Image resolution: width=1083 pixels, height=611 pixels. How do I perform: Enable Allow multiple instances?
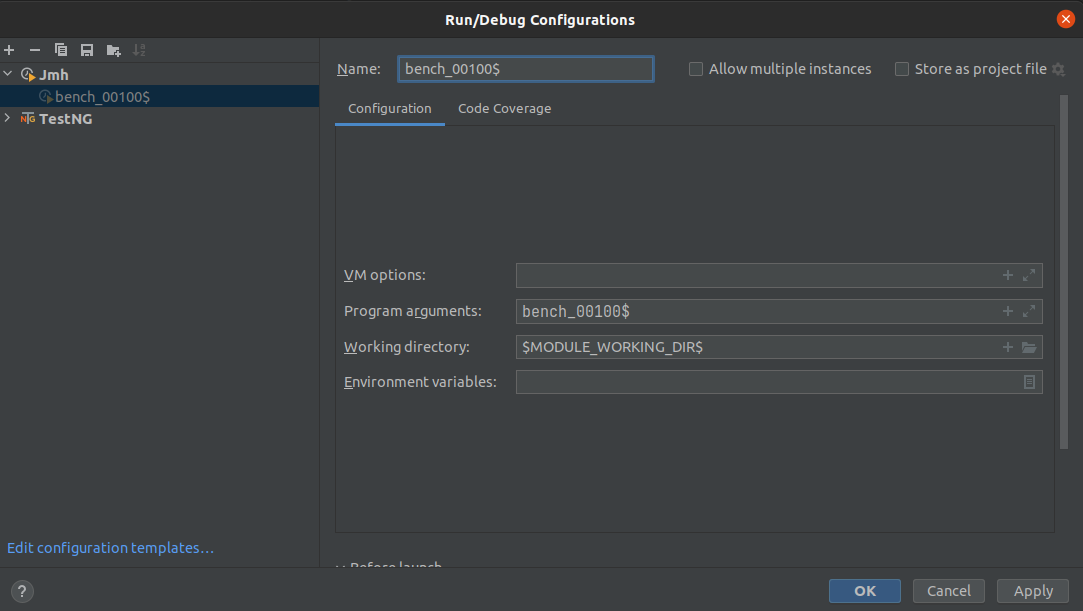point(695,69)
